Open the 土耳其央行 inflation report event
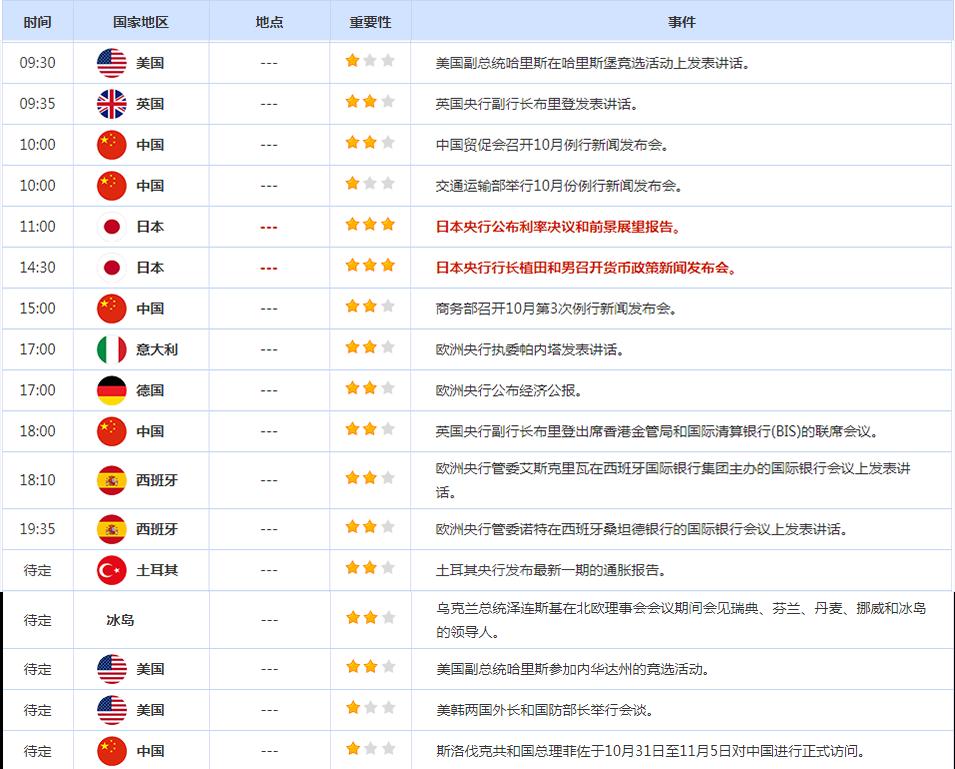The image size is (955, 769). click(x=551, y=571)
